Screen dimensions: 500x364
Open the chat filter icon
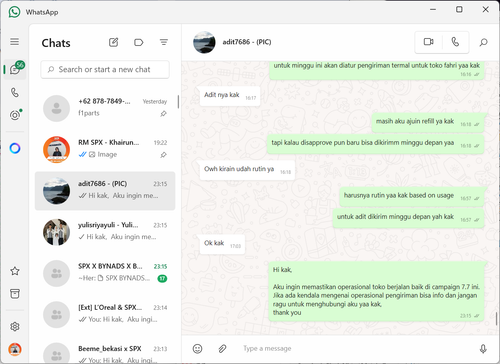coord(163,42)
